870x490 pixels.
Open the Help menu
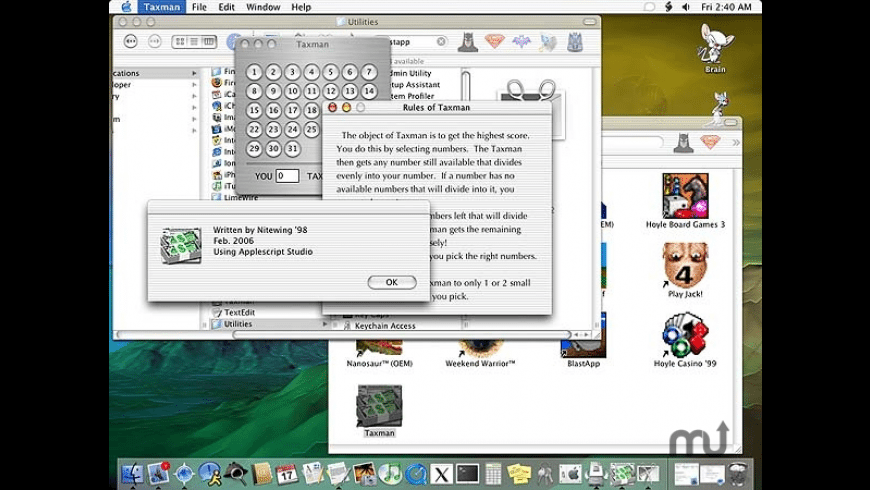click(301, 7)
